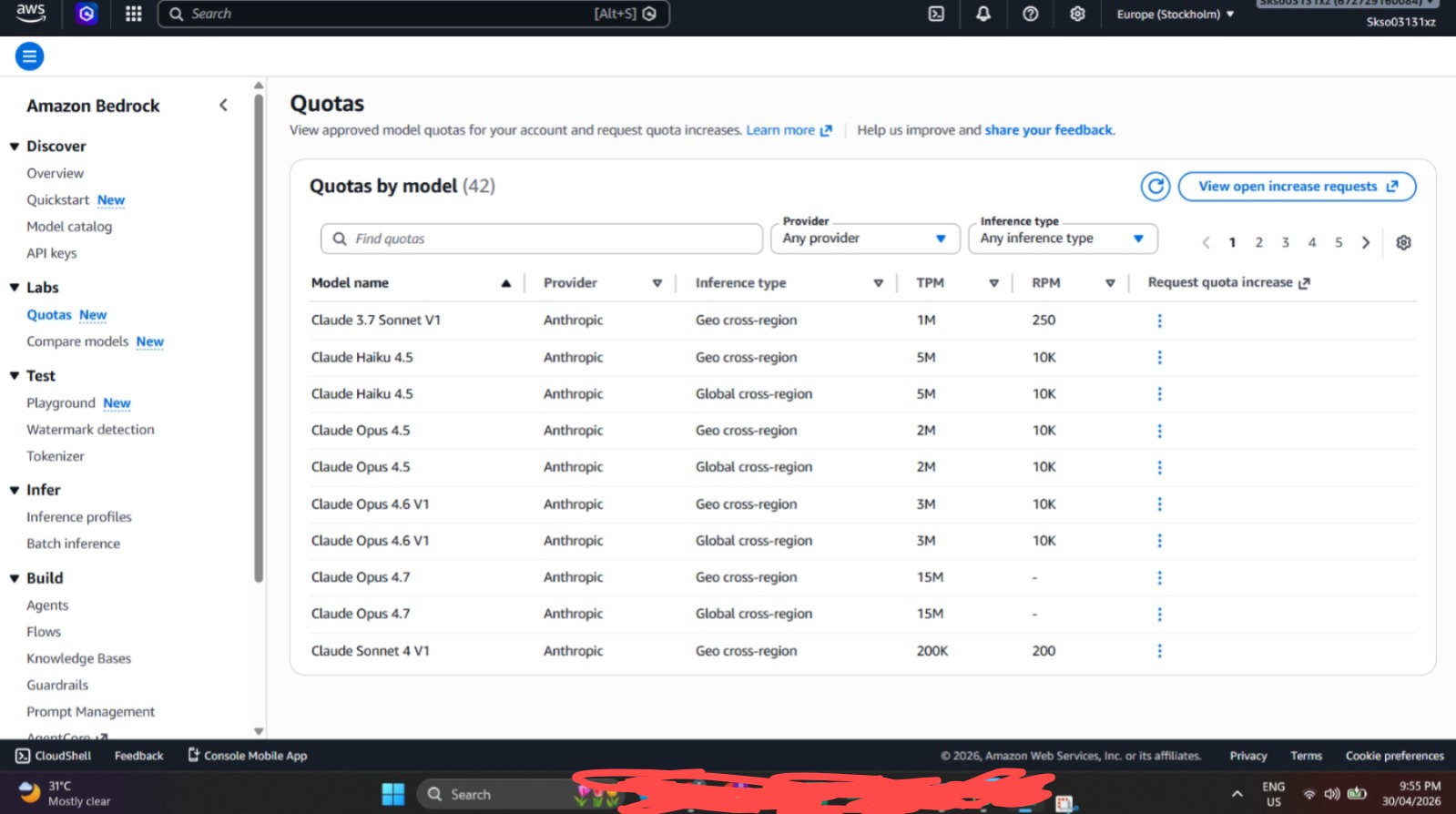Click the AWS console search box
1456x814 pixels.
coord(413,14)
